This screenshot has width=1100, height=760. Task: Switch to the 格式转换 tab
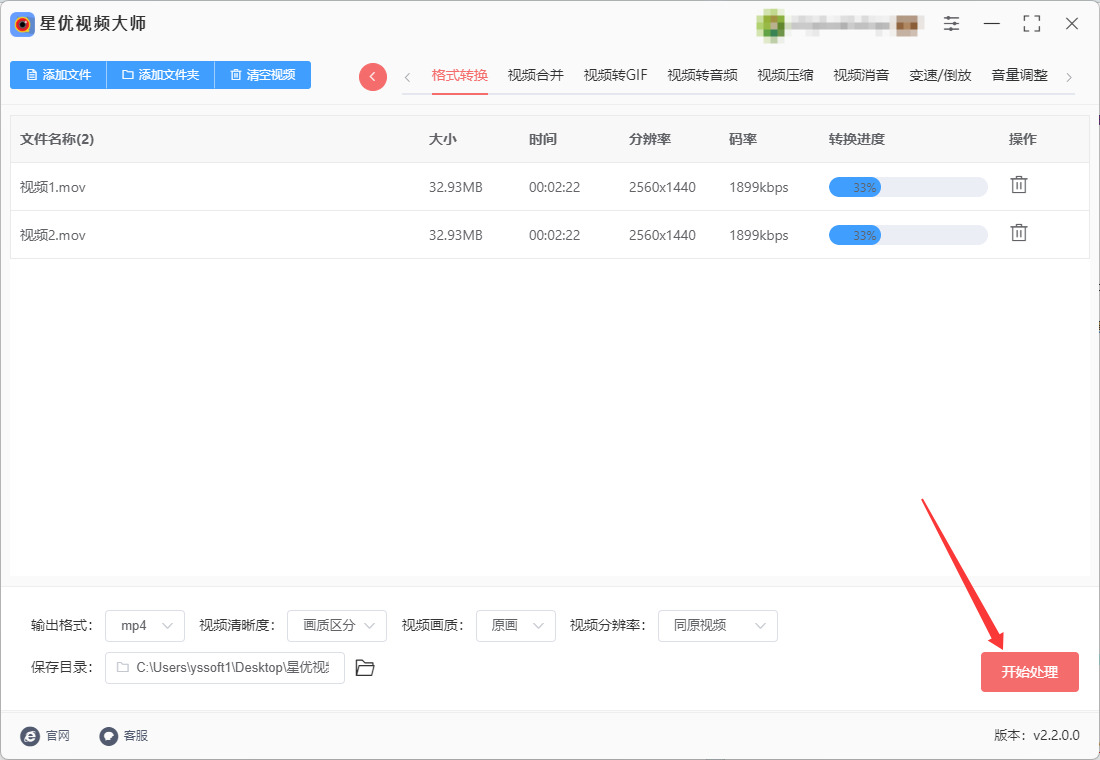(x=460, y=75)
